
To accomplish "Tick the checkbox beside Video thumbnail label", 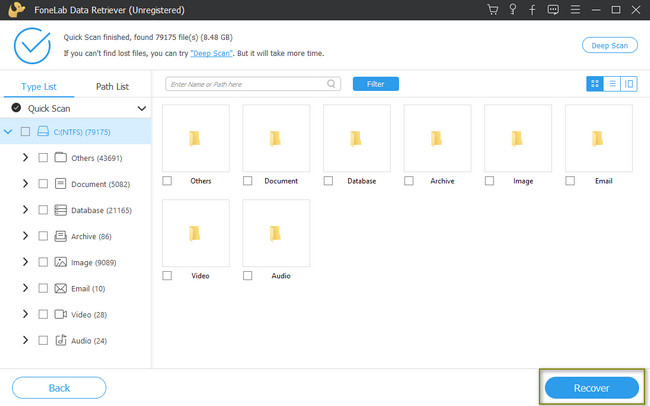I will 167,275.
